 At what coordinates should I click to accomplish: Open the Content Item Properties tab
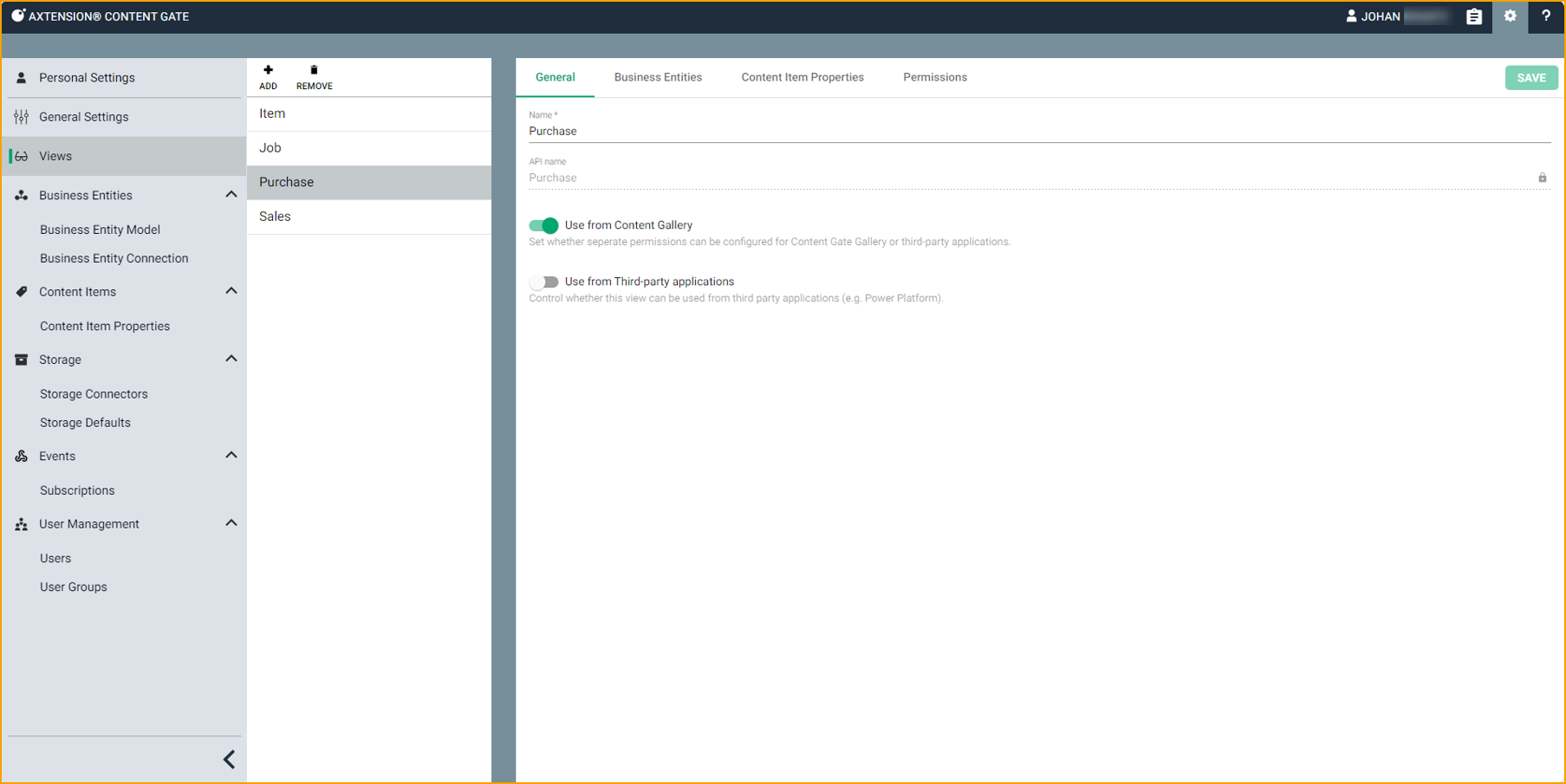[x=802, y=77]
